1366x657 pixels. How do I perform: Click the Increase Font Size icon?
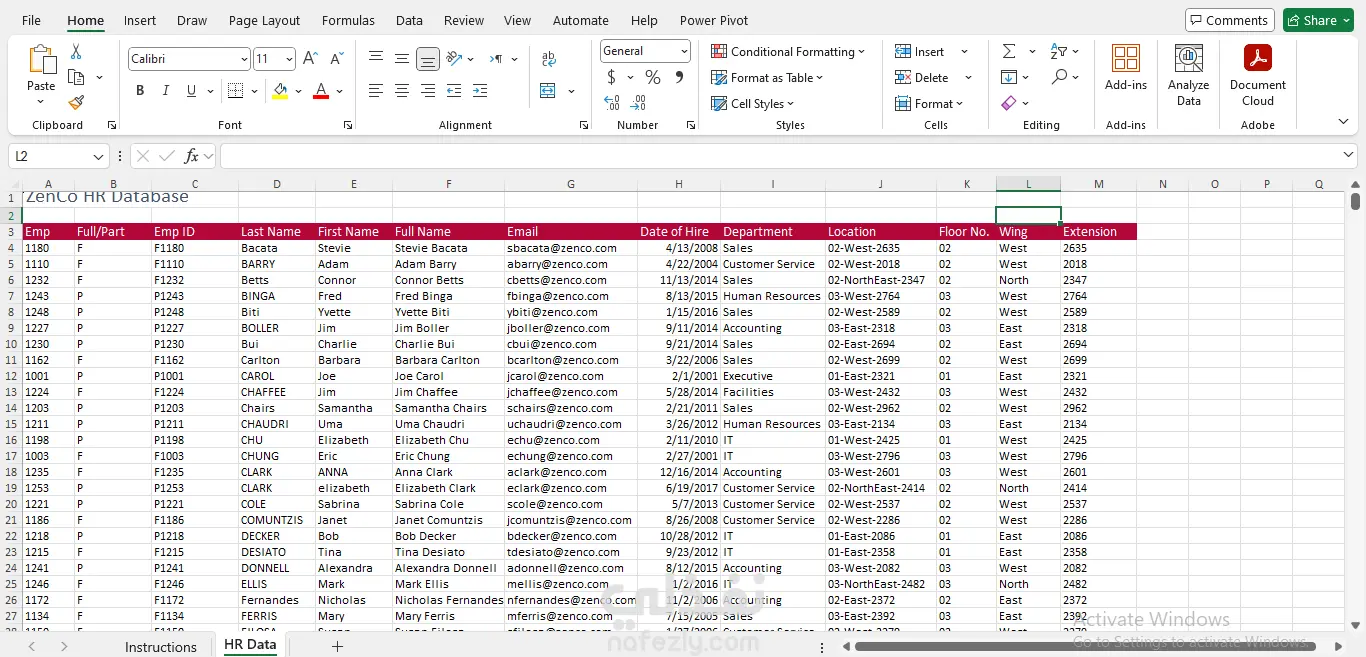(310, 59)
